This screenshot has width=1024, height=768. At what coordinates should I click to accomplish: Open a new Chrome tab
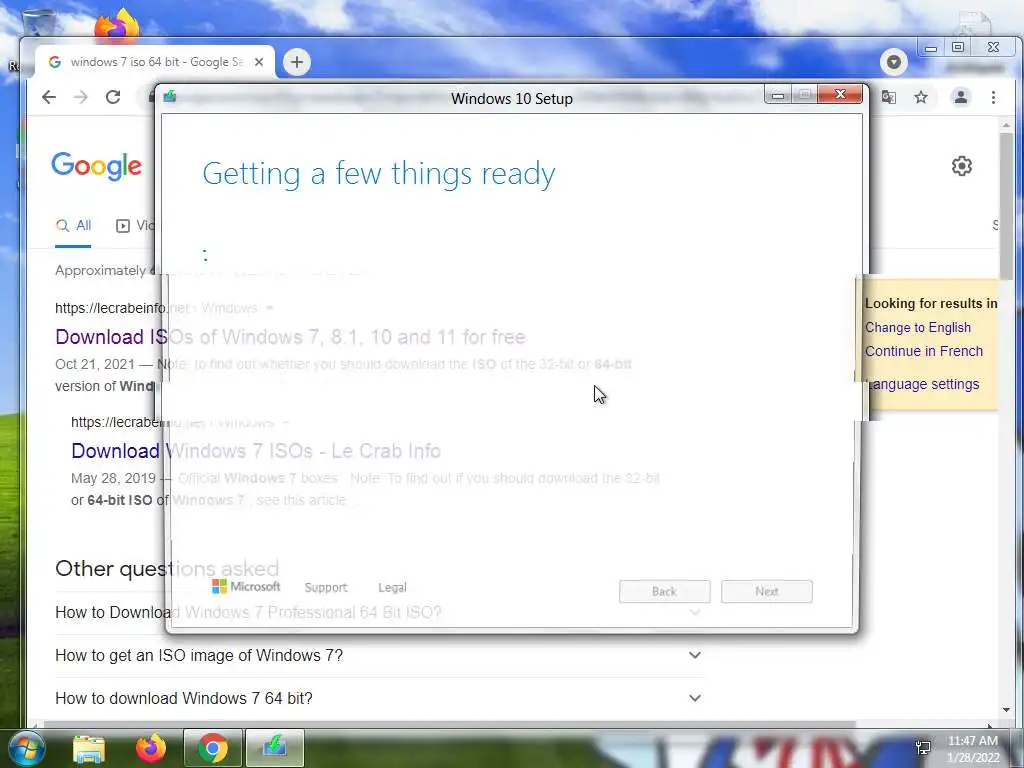pos(297,62)
